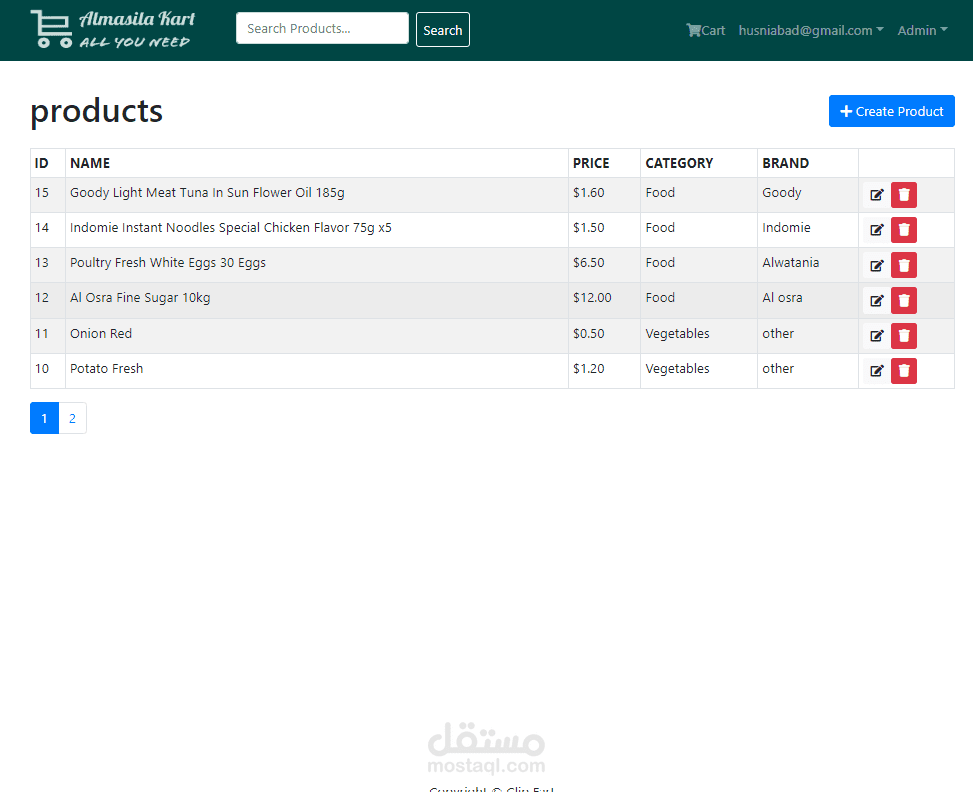
Task: Click the Create Product button
Action: tap(891, 111)
